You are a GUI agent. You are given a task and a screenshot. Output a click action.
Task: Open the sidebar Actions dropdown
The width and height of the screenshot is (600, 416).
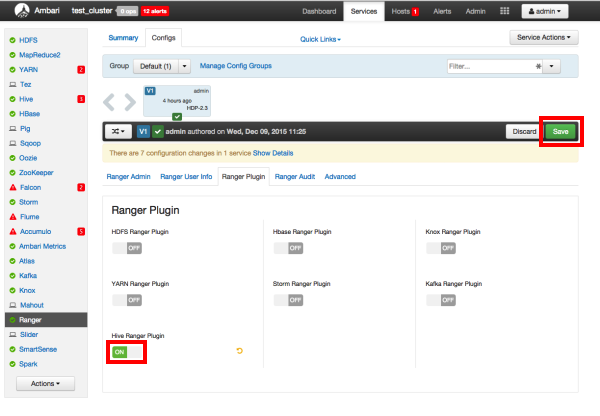(x=46, y=383)
